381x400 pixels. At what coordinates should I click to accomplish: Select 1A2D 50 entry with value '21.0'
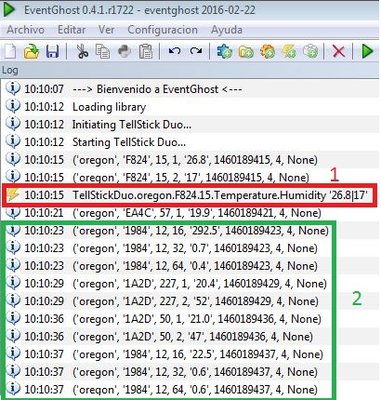pos(190,319)
